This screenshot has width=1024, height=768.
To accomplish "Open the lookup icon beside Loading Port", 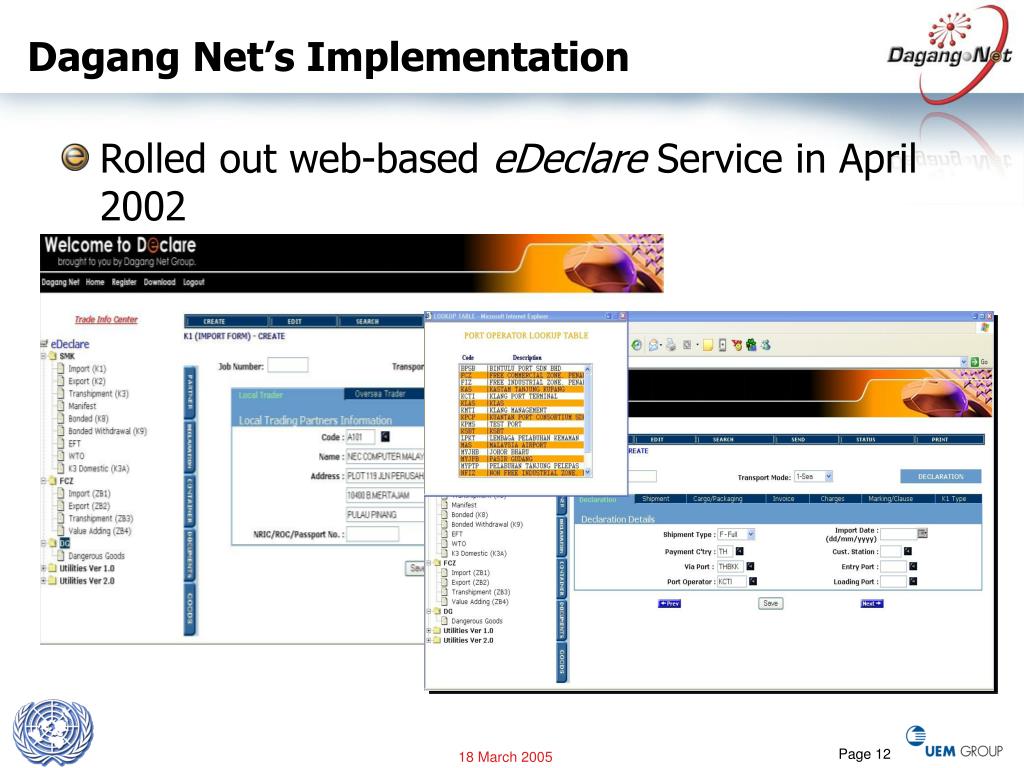I will click(913, 581).
